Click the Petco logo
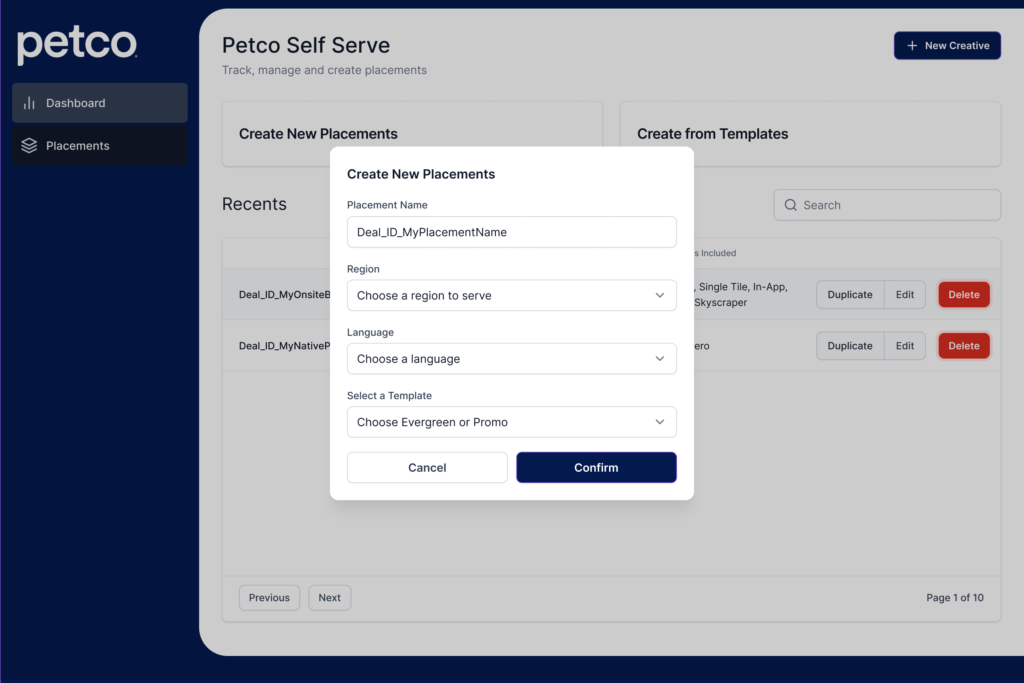1024x683 pixels. point(77,45)
